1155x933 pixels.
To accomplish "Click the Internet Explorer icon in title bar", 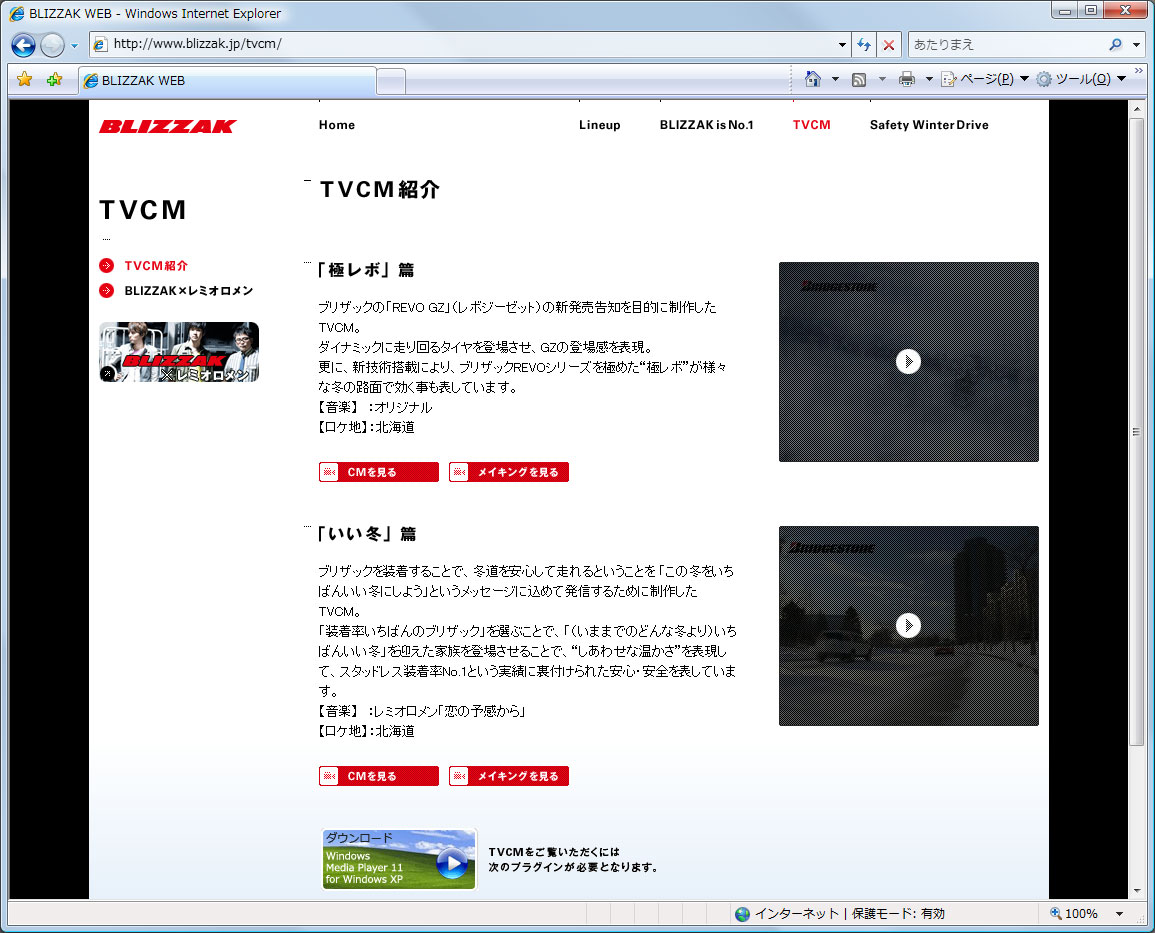I will point(16,13).
